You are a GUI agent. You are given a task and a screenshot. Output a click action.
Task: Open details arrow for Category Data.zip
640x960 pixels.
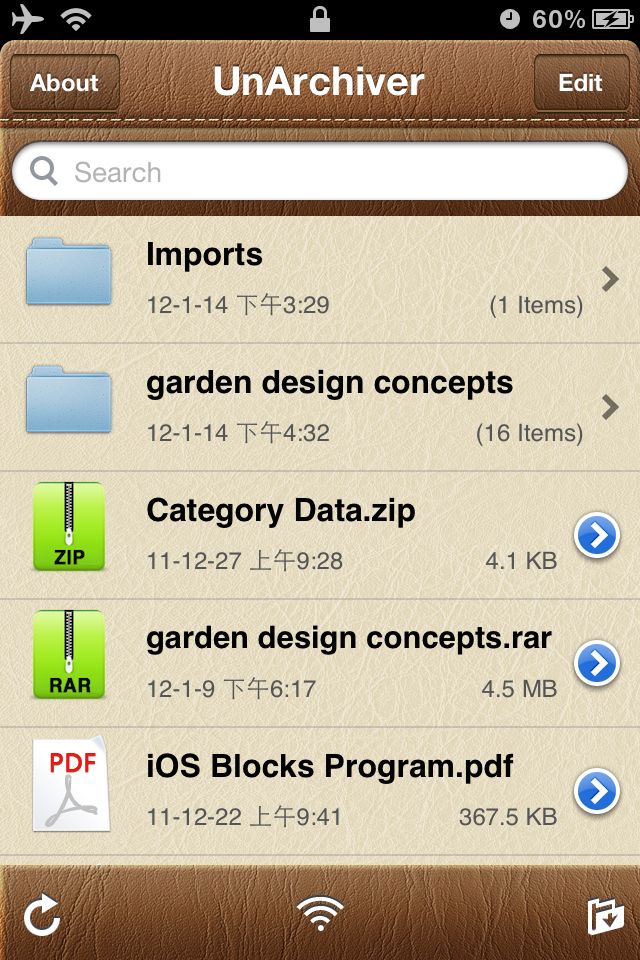pyautogui.click(x=597, y=535)
